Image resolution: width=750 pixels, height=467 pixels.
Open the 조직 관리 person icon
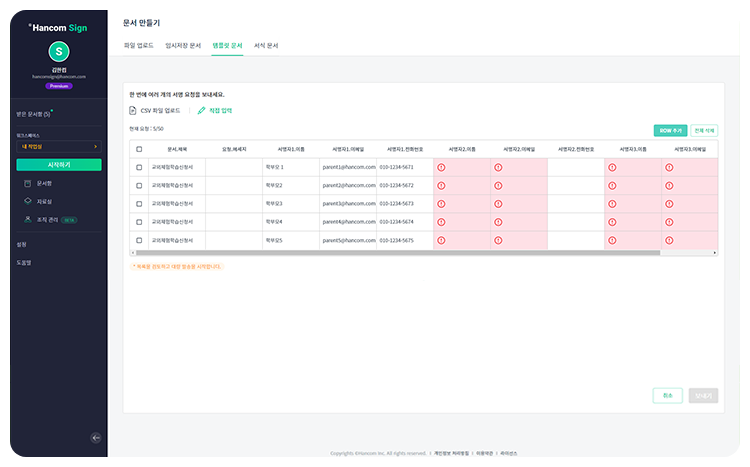coord(28,219)
